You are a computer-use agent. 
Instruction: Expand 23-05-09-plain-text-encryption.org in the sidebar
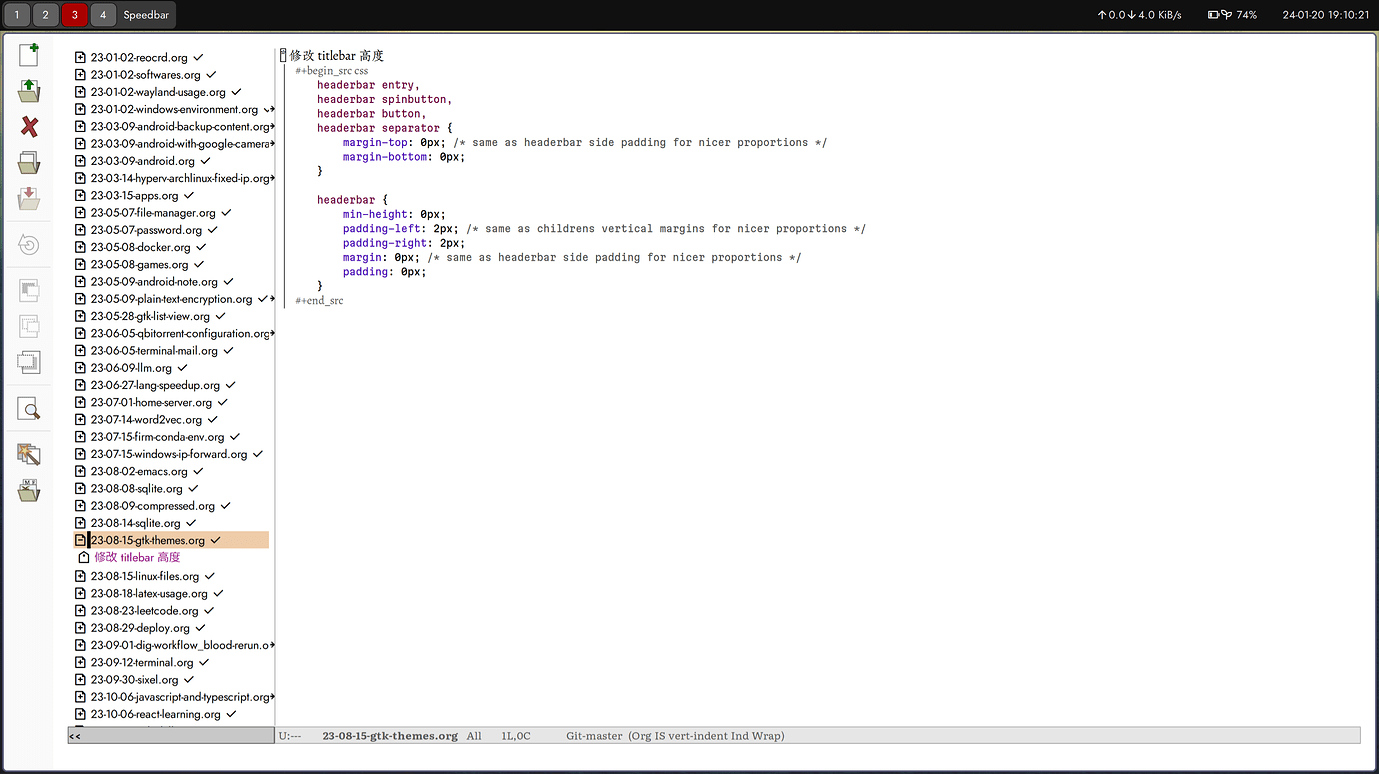coord(80,298)
